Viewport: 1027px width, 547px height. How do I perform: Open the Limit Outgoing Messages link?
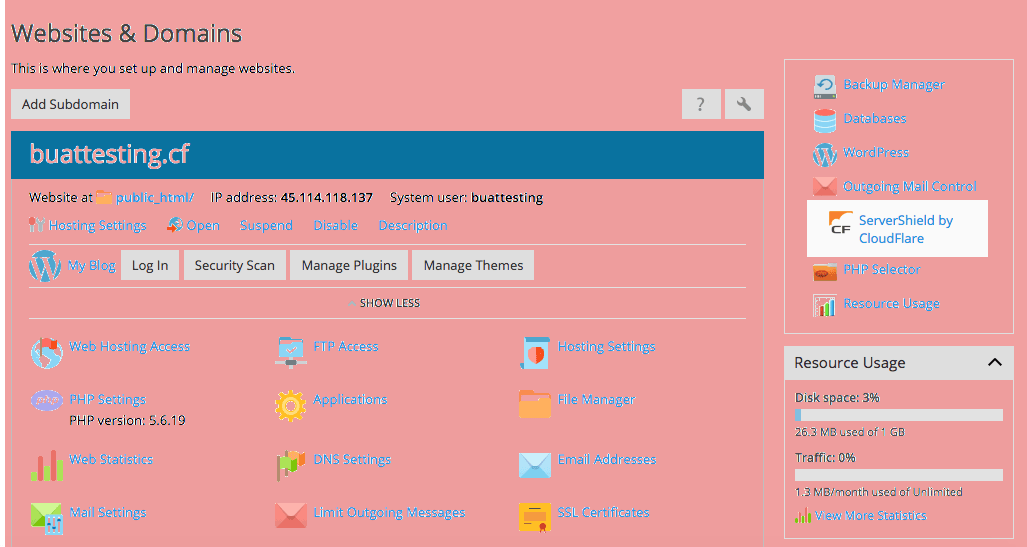click(x=389, y=512)
